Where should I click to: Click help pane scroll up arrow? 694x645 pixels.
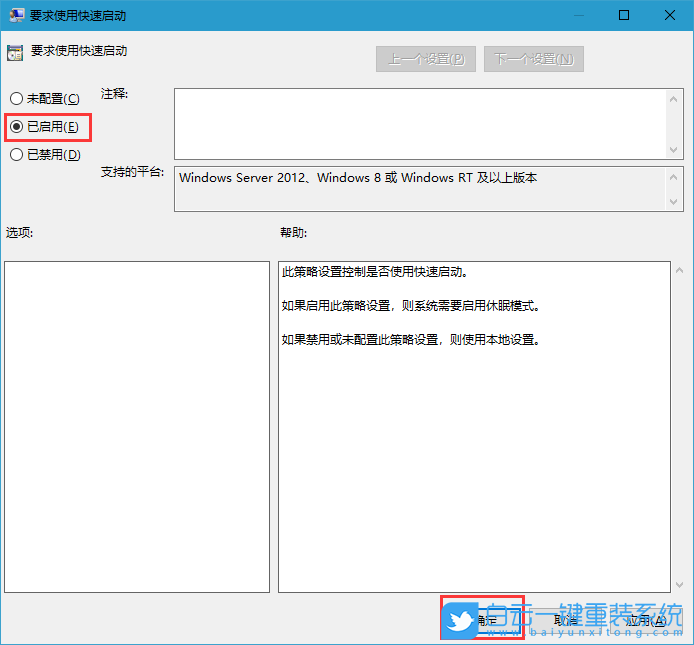coord(679,270)
